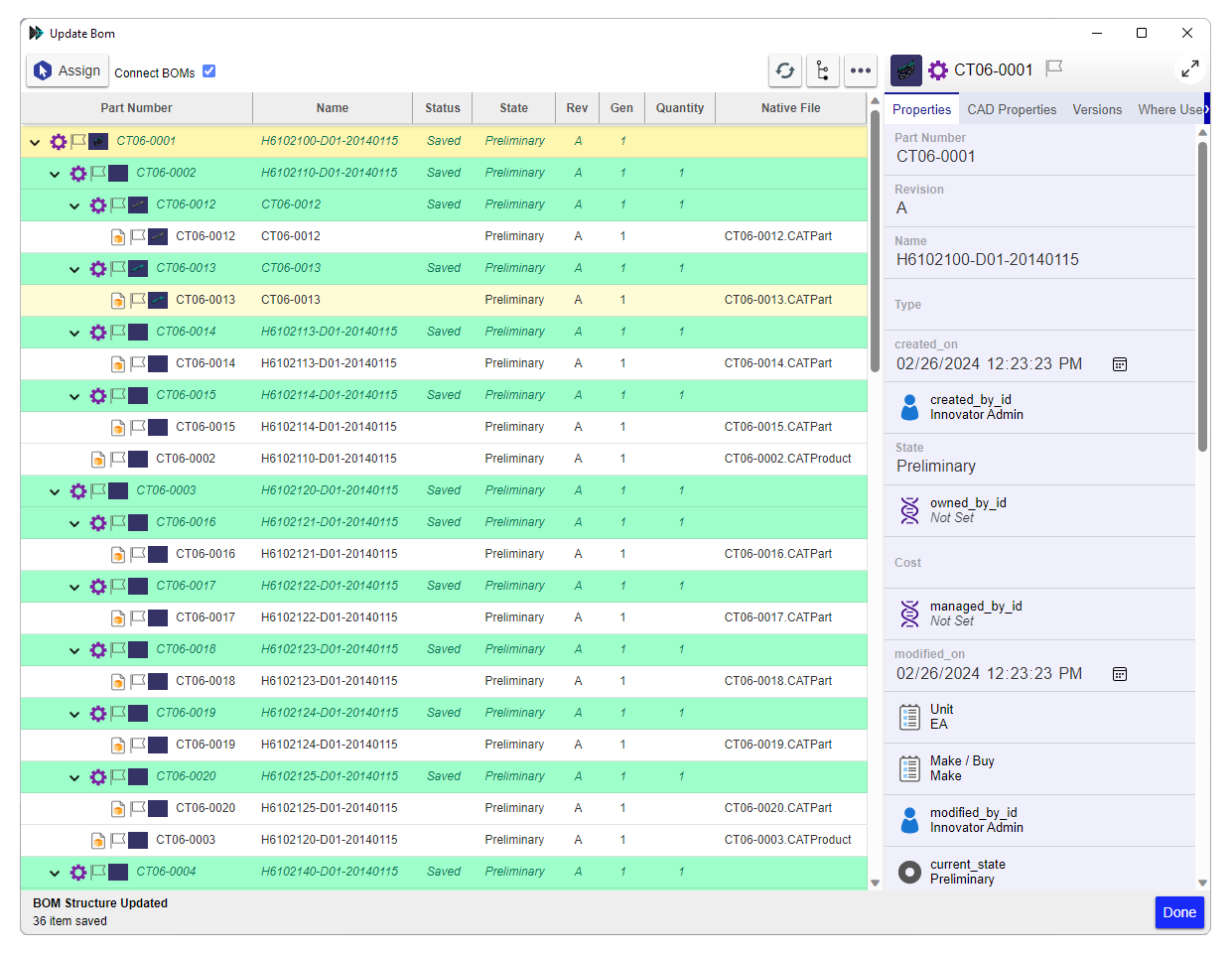The image size is (1232, 955).
Task: Switch to the CAD Properties tab
Action: [1012, 110]
